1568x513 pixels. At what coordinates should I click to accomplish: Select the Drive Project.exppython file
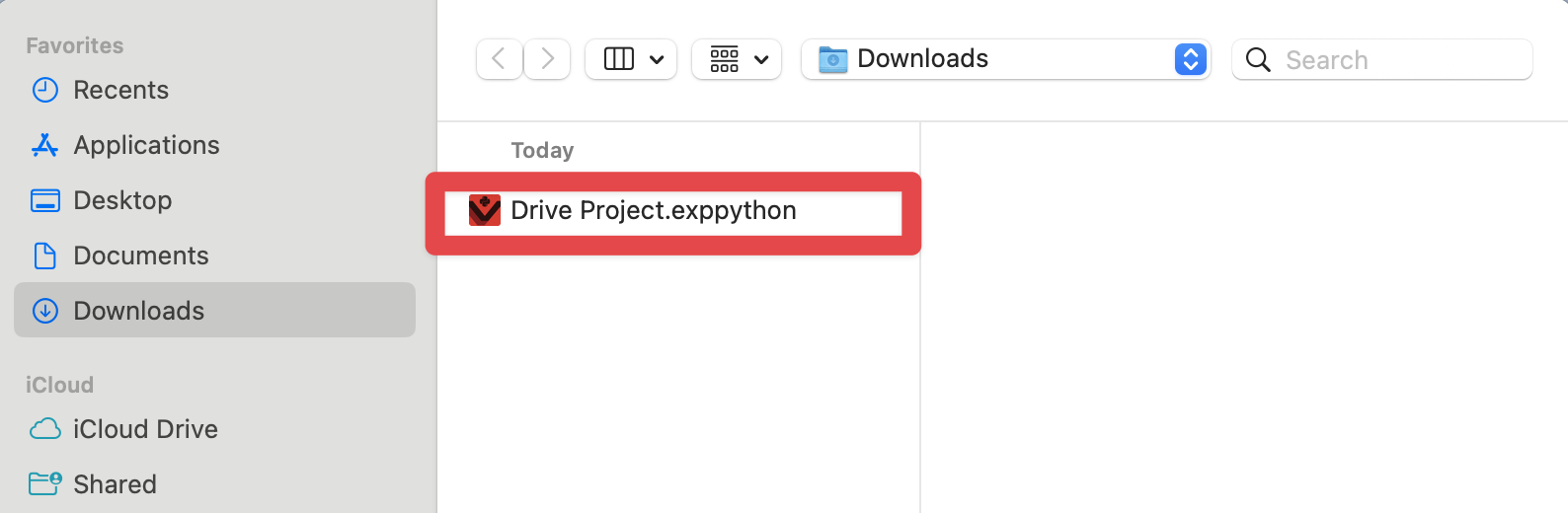653,211
